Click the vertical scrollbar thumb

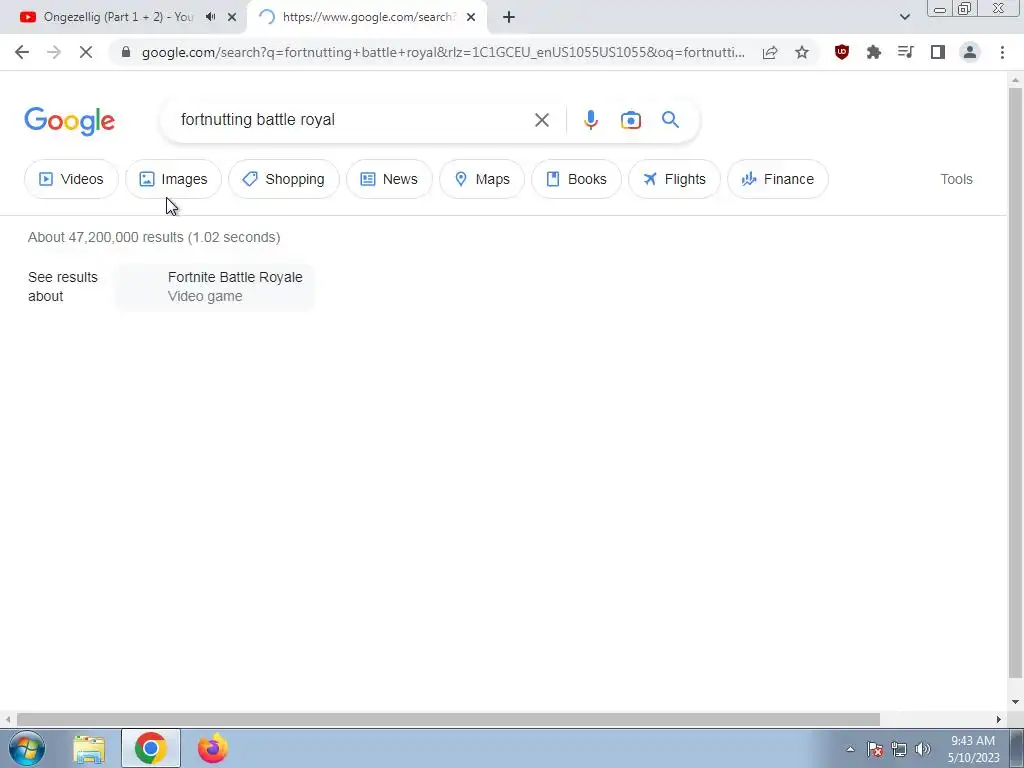click(1015, 382)
